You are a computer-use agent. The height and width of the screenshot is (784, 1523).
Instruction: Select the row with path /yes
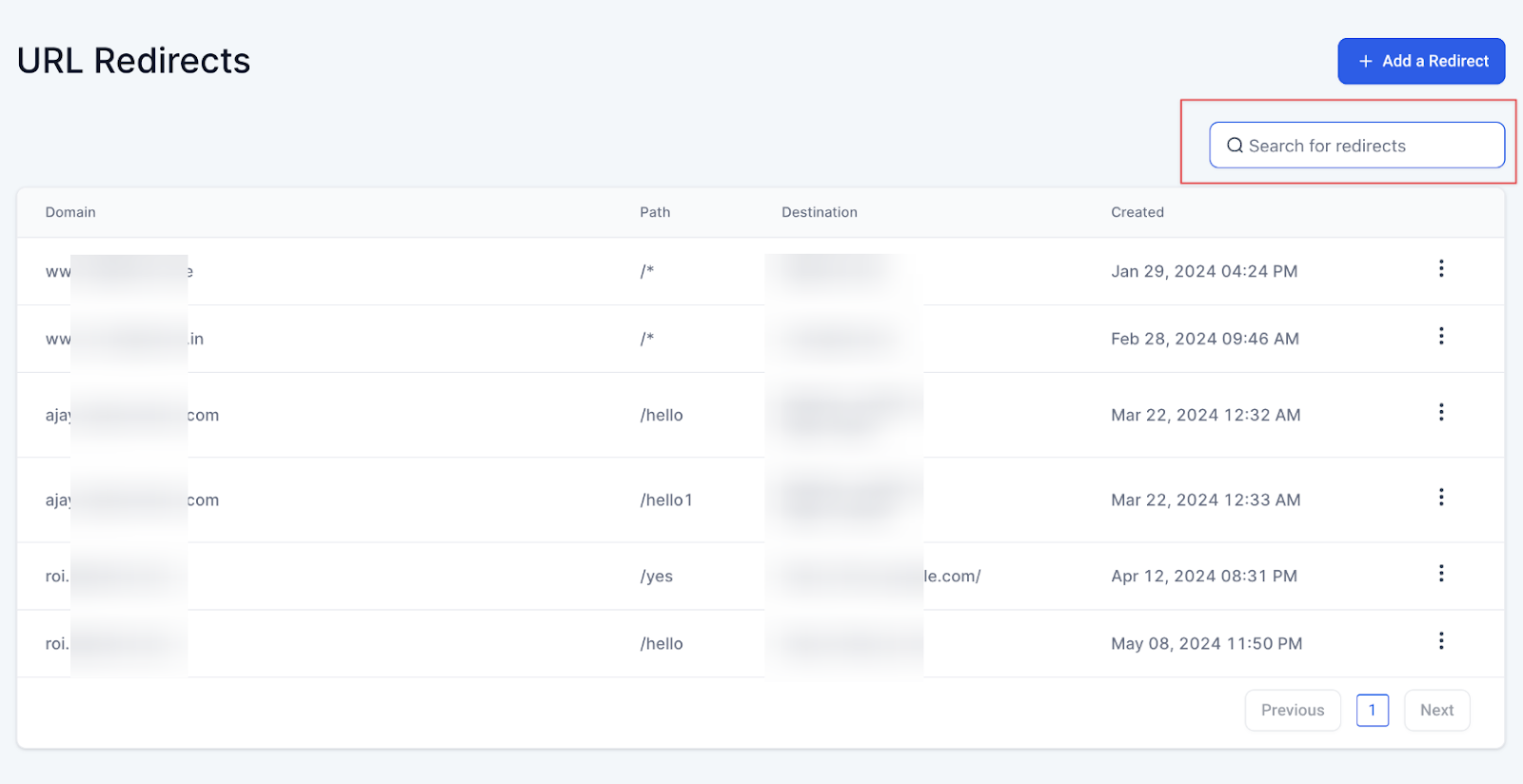pyautogui.click(x=656, y=577)
